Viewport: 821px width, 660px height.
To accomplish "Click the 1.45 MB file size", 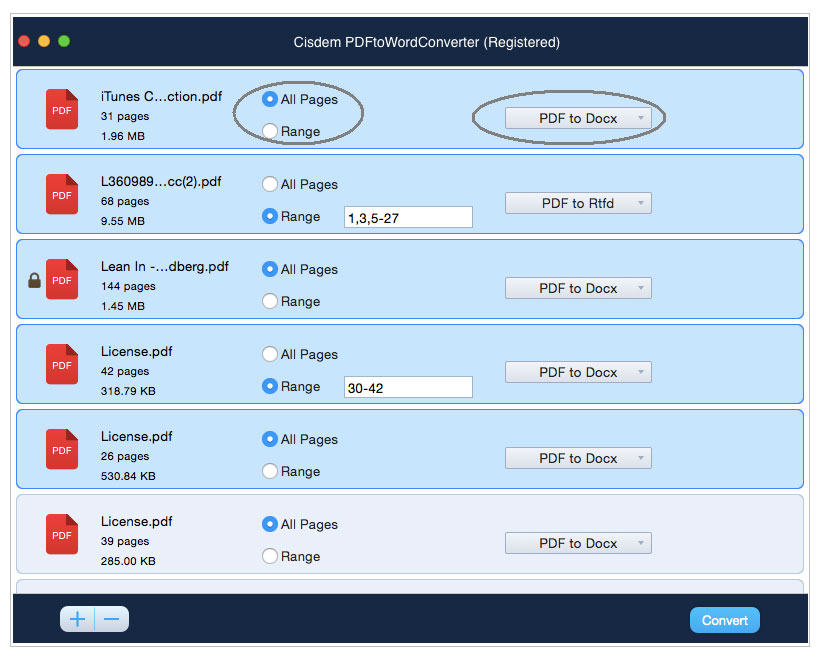I will [x=123, y=306].
